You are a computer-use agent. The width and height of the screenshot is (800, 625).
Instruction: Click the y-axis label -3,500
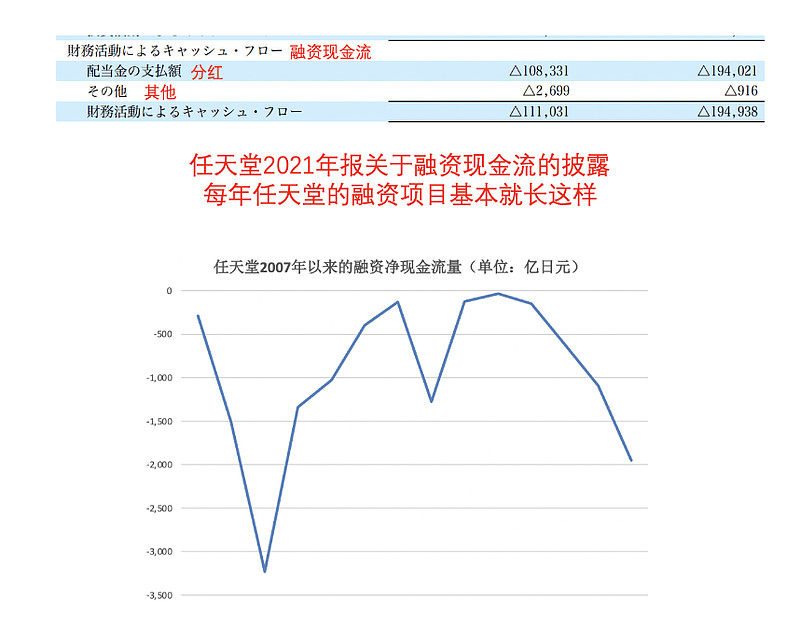pyautogui.click(x=160, y=595)
